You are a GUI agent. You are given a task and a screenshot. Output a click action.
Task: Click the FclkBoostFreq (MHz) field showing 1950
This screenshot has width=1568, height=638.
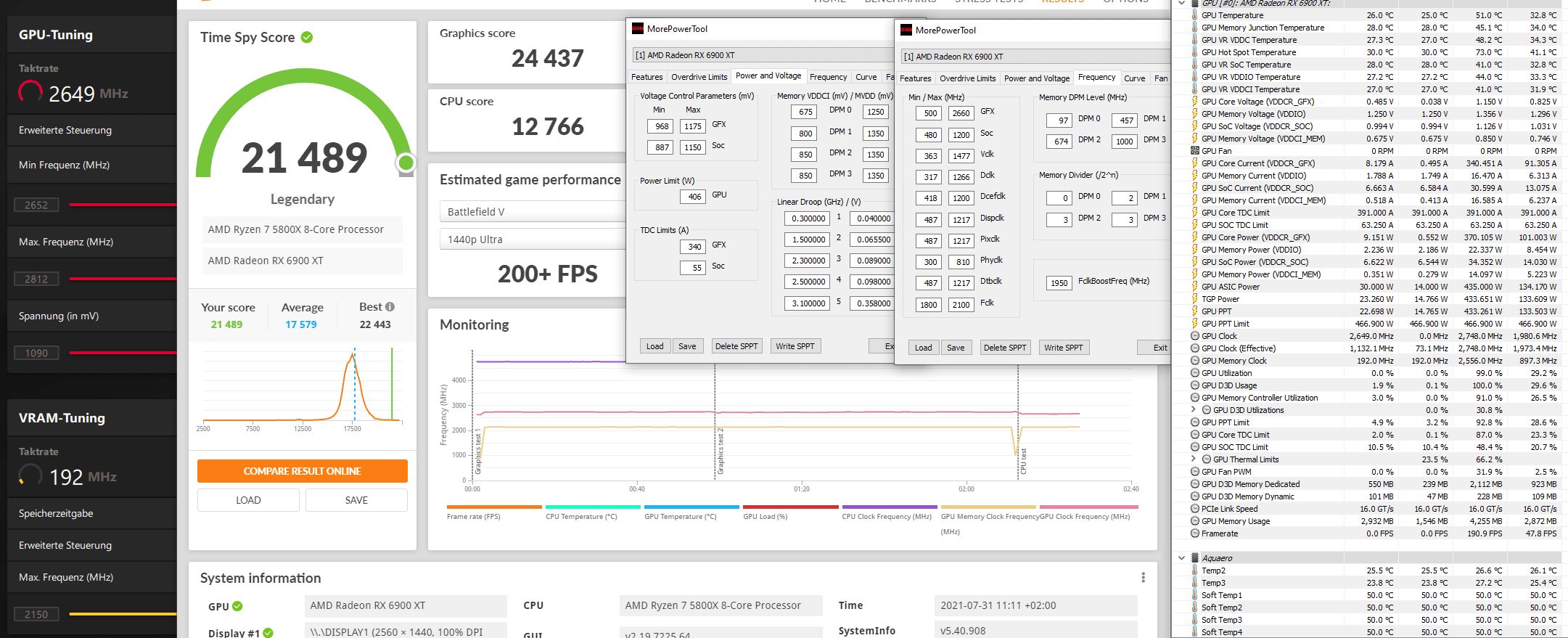(x=1059, y=283)
